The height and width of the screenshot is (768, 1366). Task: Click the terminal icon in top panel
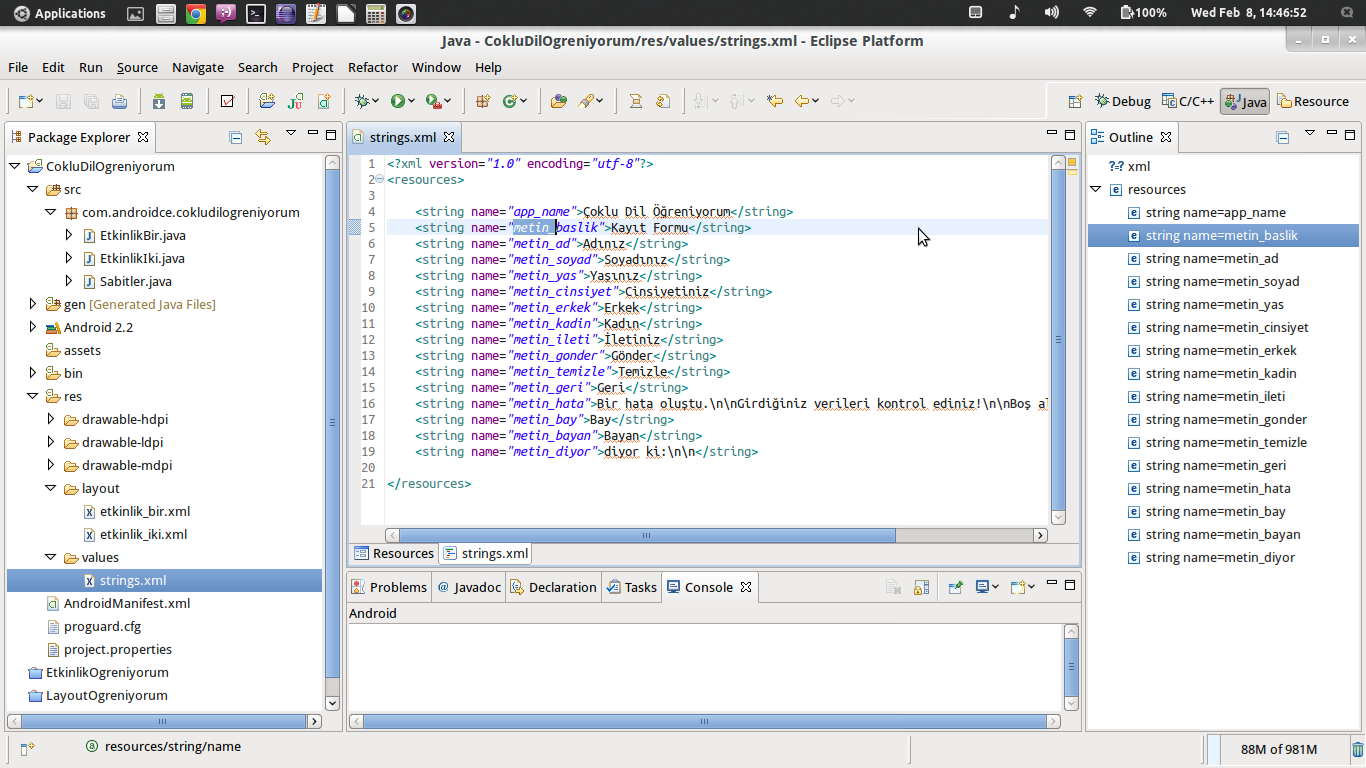256,13
